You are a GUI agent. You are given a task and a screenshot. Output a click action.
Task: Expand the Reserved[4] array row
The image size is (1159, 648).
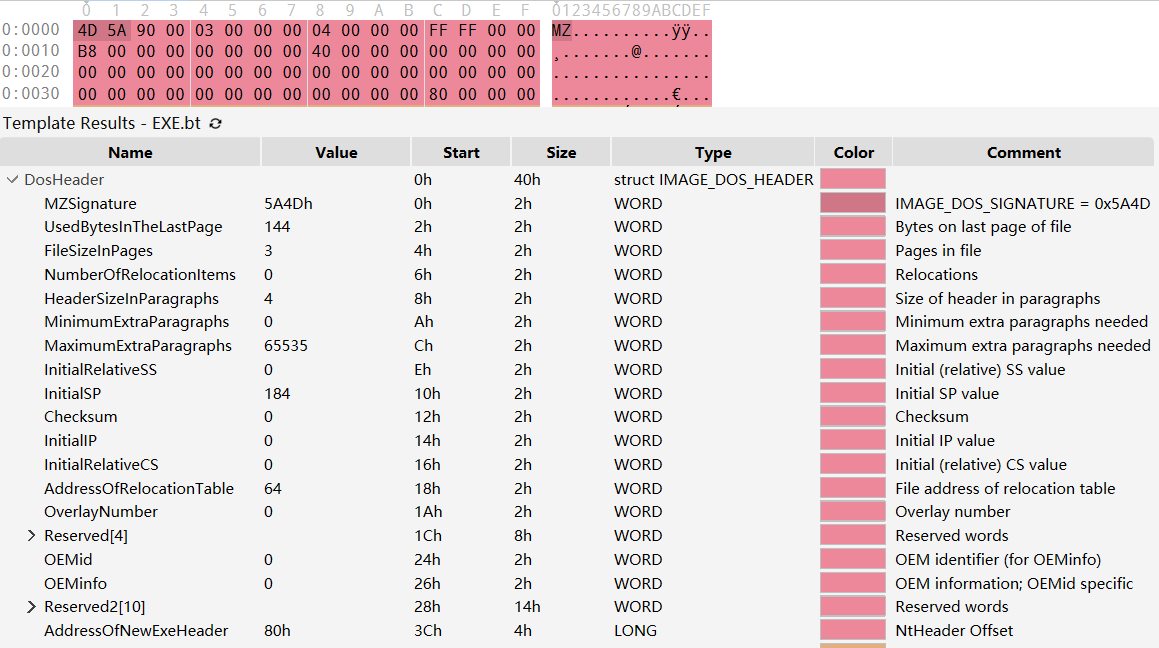pos(32,536)
